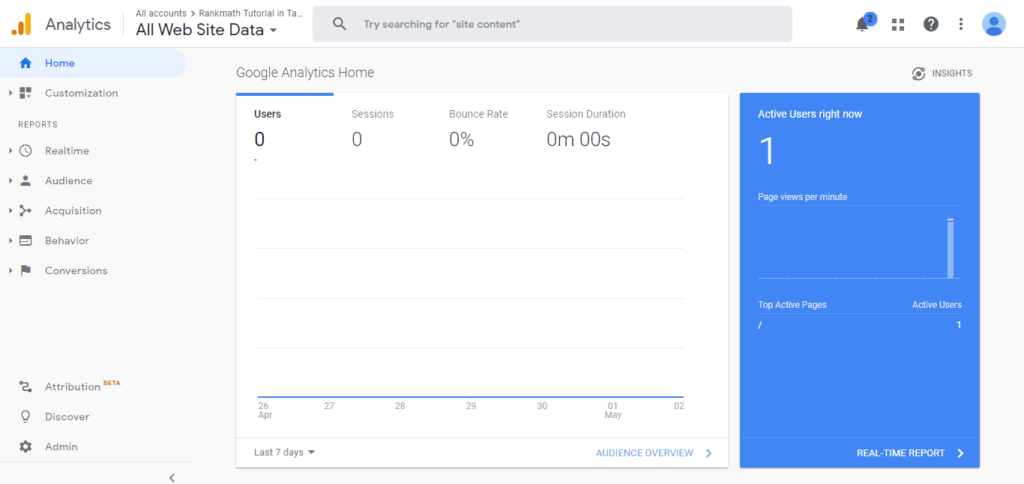Open the Audience Overview link
Screen dimensions: 1024x484
coord(654,453)
